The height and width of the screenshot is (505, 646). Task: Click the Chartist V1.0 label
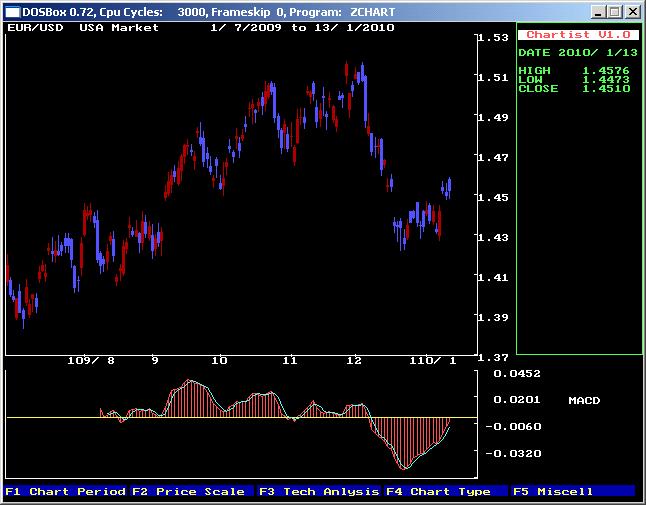(x=578, y=35)
